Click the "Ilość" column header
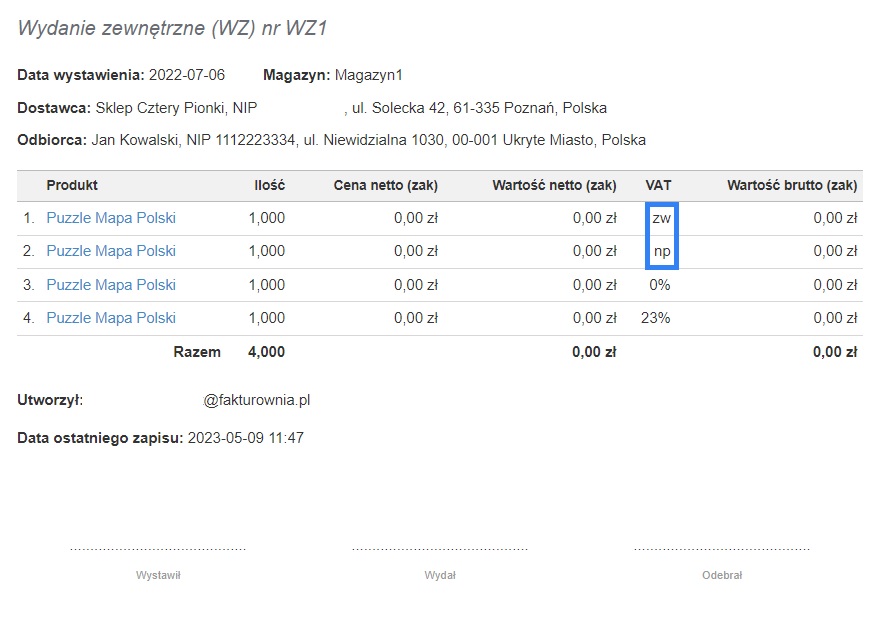The height and width of the screenshot is (644, 880). click(x=269, y=185)
